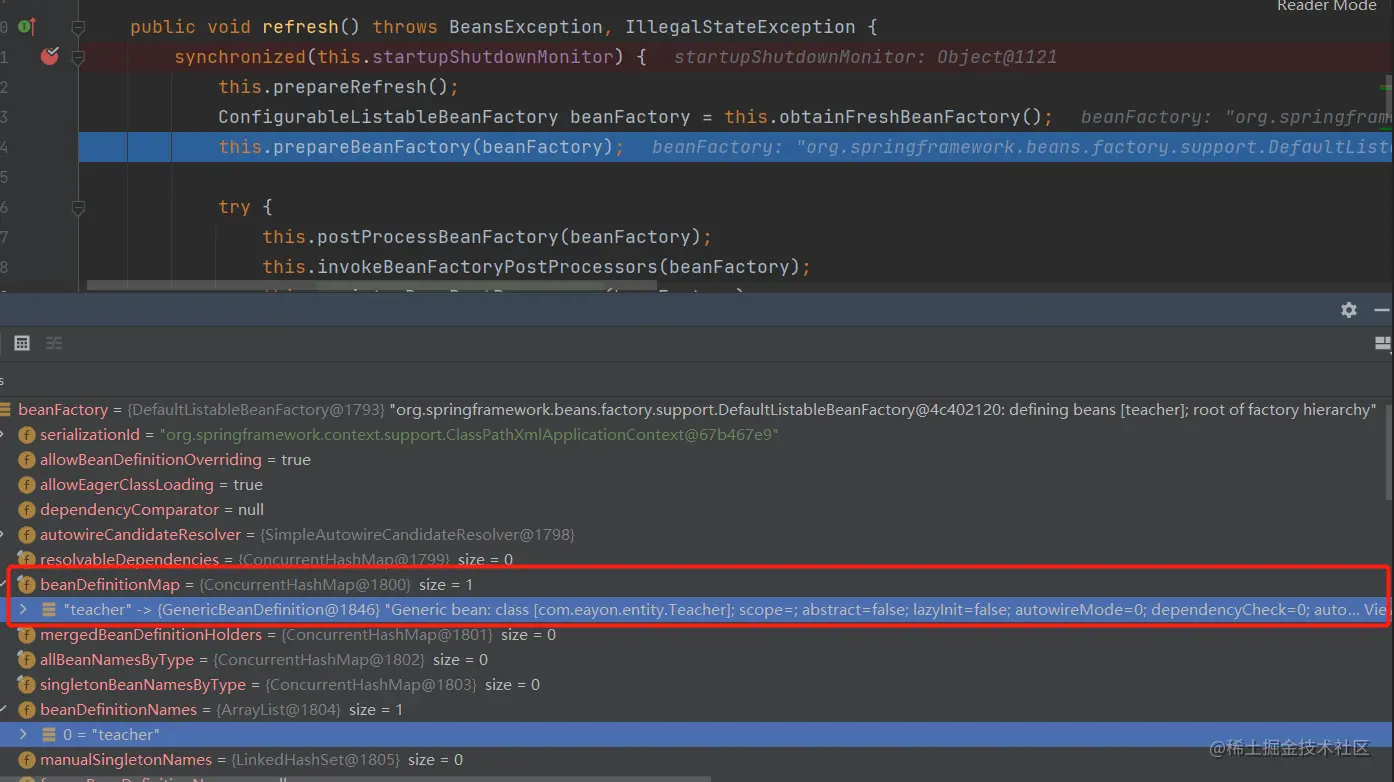Click inline hint "startupShutdownMonitor: Object@1121"
The height and width of the screenshot is (782, 1394).
pos(865,57)
